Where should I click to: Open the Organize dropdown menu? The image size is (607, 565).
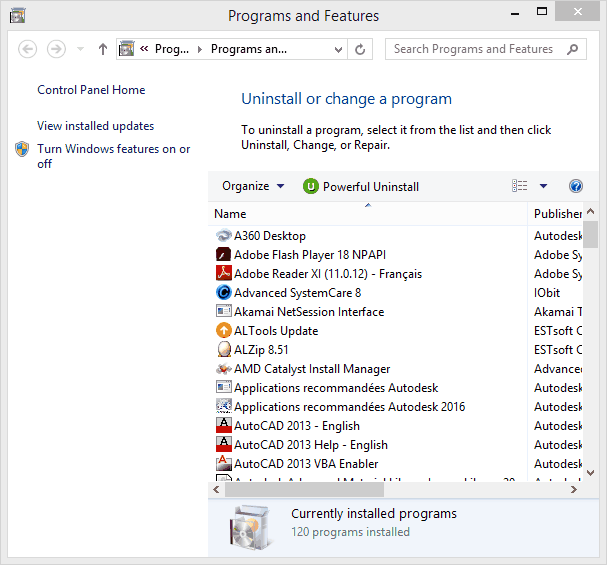click(253, 186)
